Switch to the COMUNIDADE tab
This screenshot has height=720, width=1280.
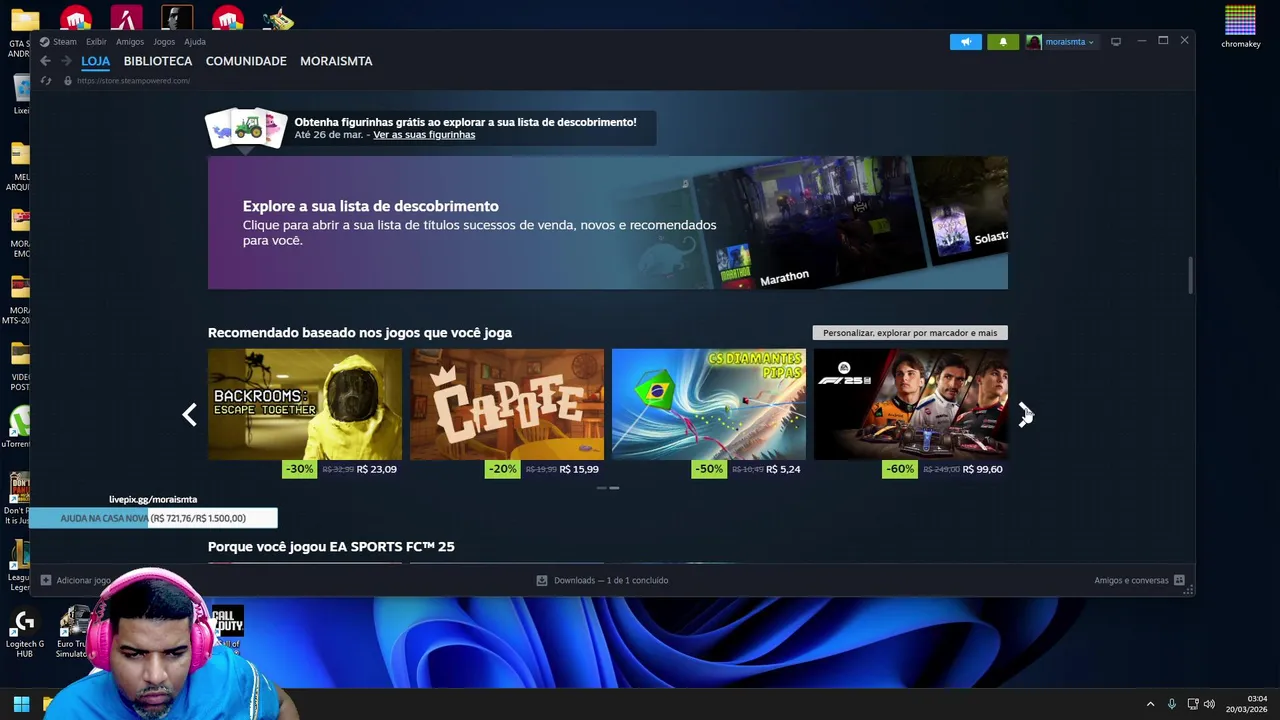246,61
